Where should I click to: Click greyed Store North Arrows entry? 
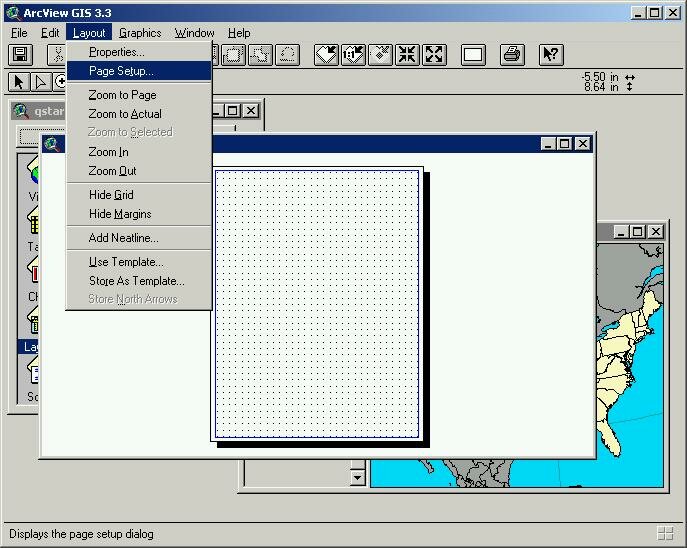click(139, 299)
